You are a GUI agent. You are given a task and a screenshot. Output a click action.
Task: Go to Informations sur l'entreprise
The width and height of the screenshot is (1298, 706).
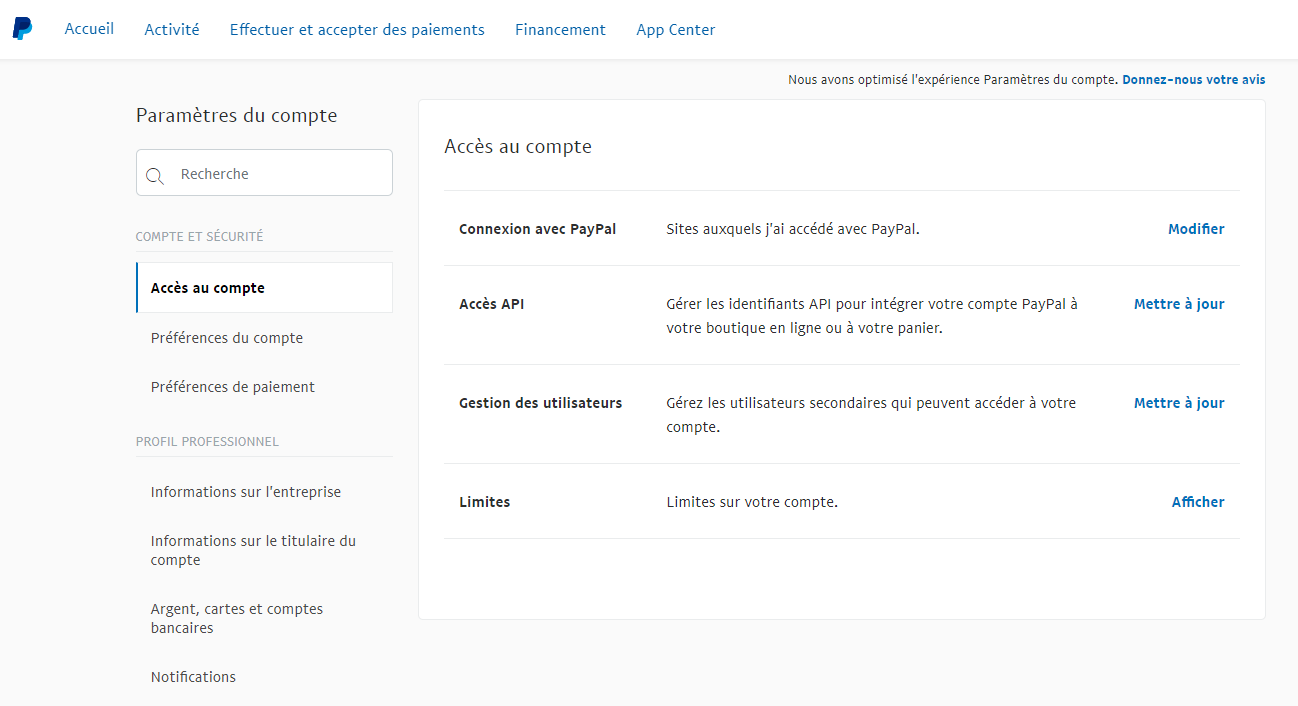click(x=246, y=492)
